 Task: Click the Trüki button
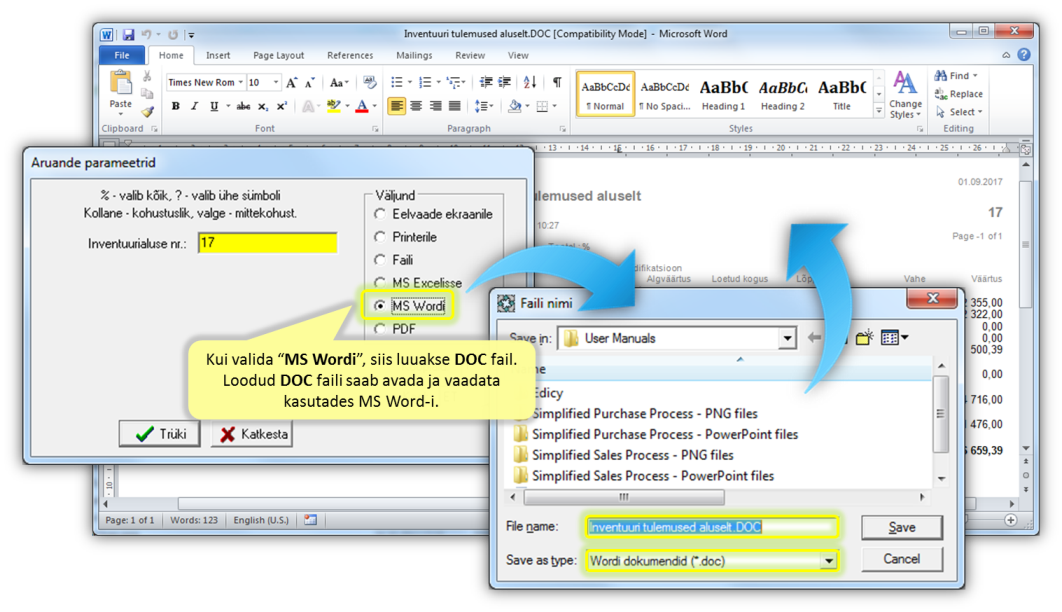click(160, 434)
